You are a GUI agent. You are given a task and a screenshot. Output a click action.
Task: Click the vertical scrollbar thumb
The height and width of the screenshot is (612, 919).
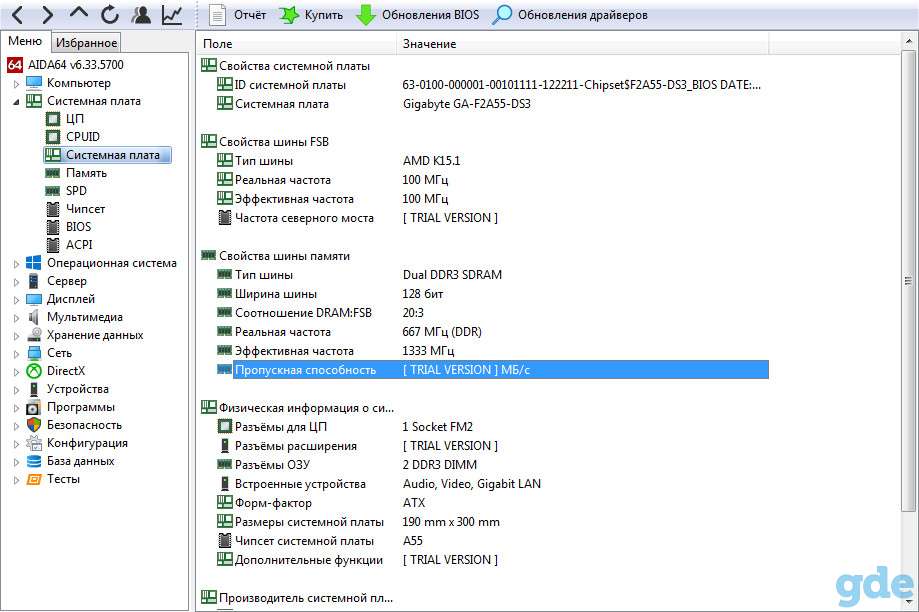click(x=908, y=281)
